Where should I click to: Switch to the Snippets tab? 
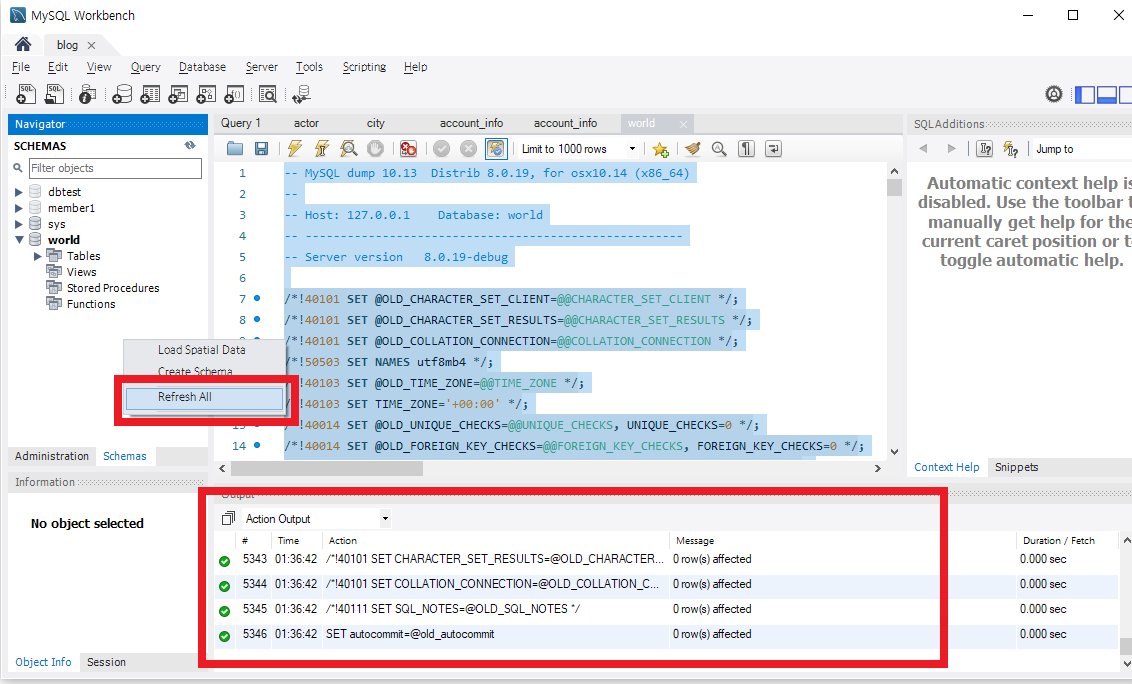[x=1016, y=467]
